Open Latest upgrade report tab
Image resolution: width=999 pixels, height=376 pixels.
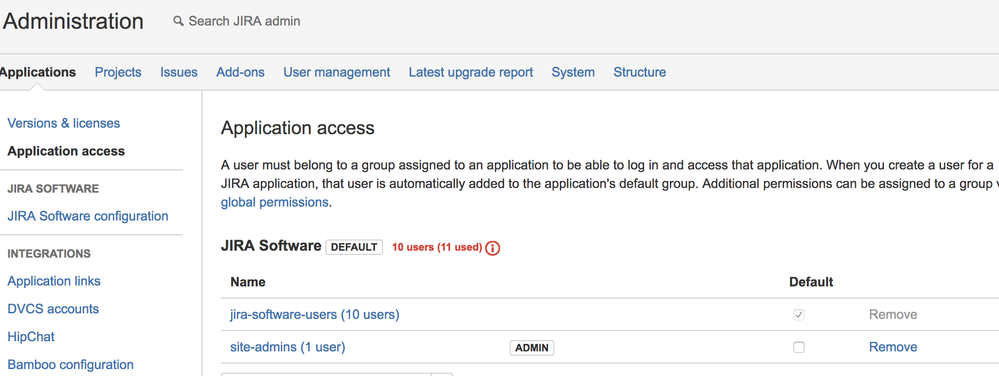coord(471,72)
